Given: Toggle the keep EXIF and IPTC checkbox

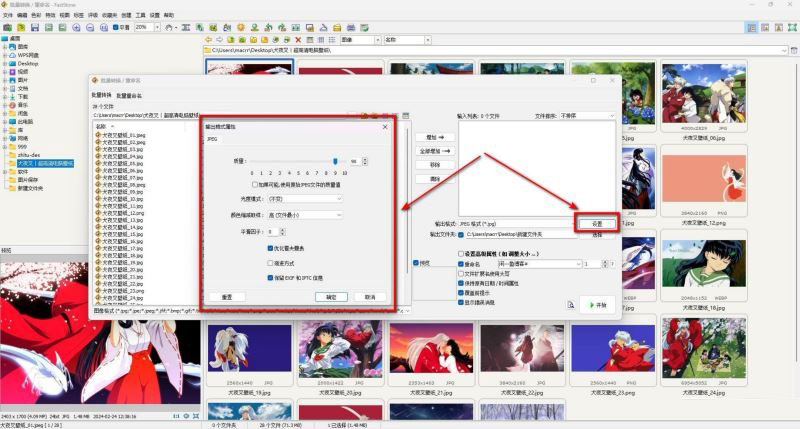Looking at the screenshot, I should click(270, 278).
